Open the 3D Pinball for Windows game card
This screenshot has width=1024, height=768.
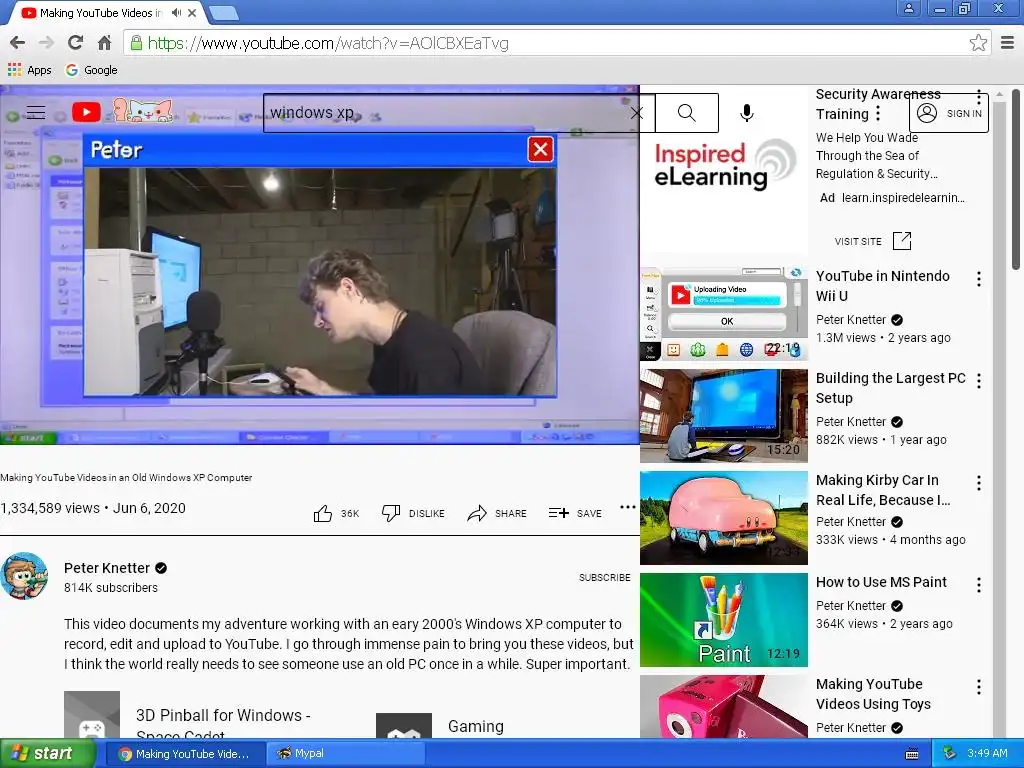pyautogui.click(x=189, y=716)
